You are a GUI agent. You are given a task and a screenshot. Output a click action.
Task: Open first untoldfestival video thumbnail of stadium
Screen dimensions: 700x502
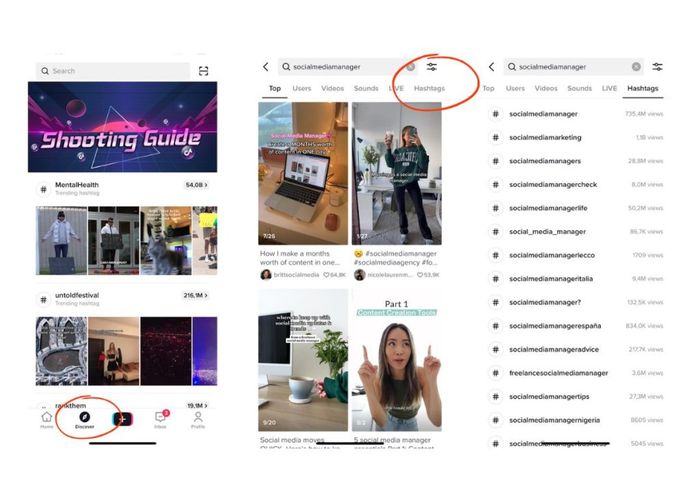(62, 351)
